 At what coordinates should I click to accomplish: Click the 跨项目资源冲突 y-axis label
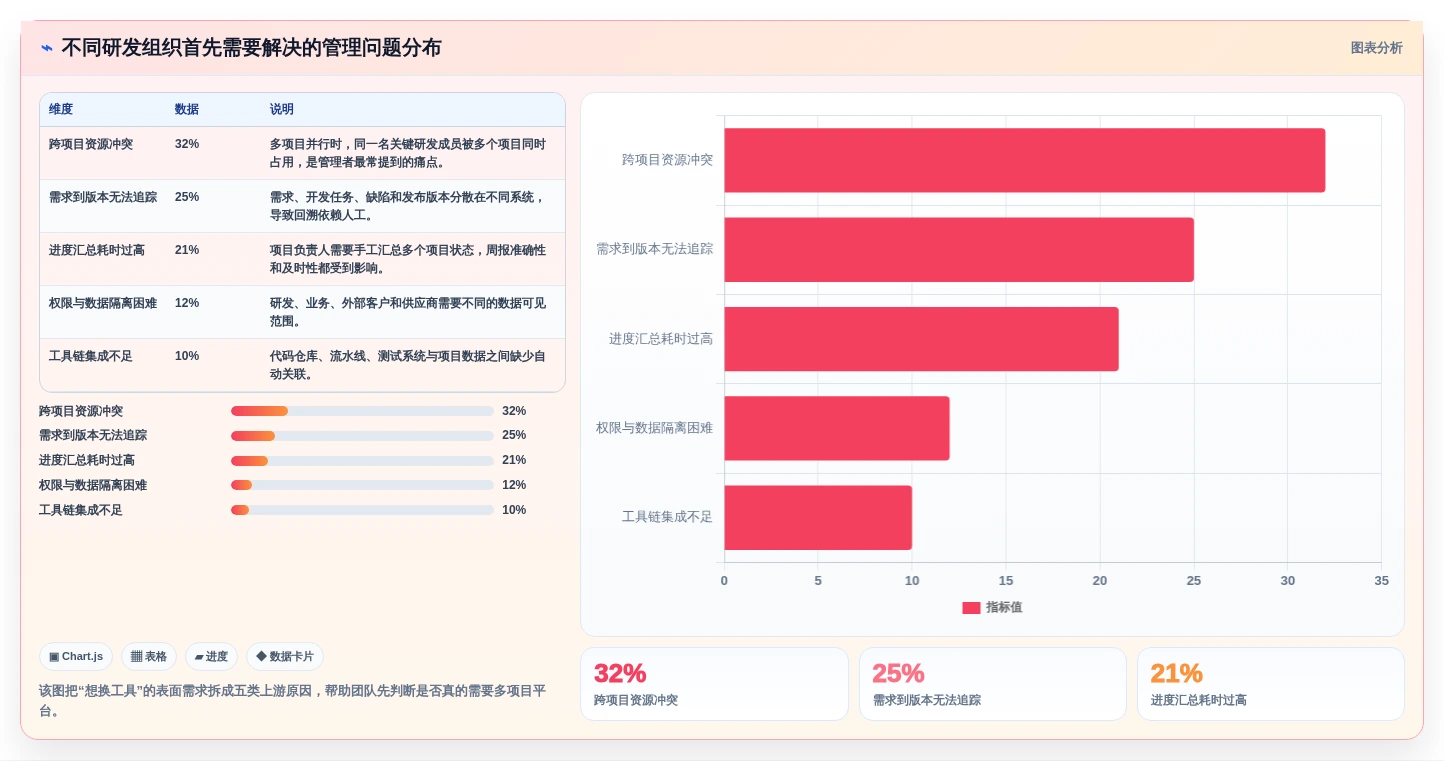pyautogui.click(x=667, y=160)
